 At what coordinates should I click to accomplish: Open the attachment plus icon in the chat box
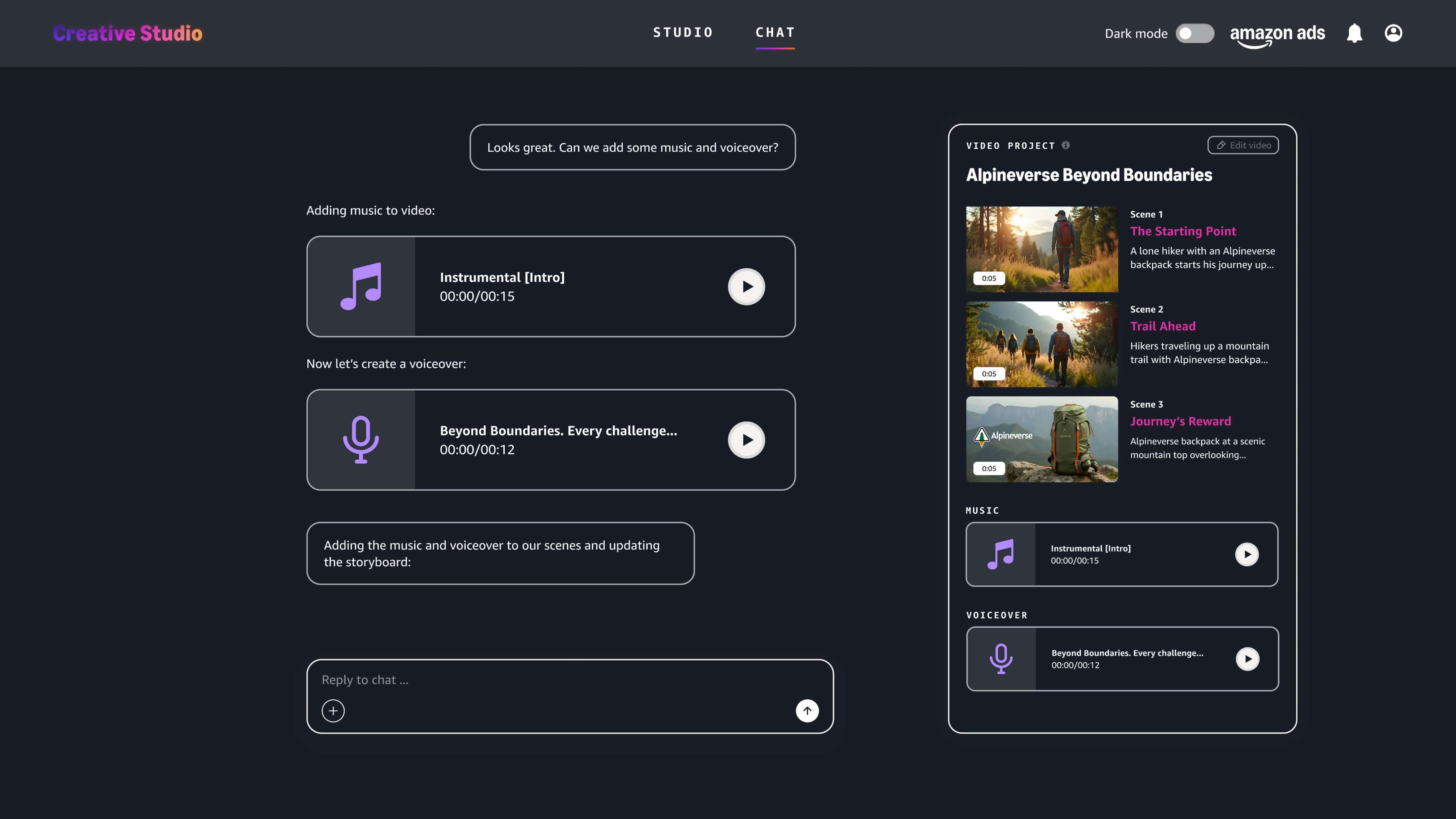333,710
